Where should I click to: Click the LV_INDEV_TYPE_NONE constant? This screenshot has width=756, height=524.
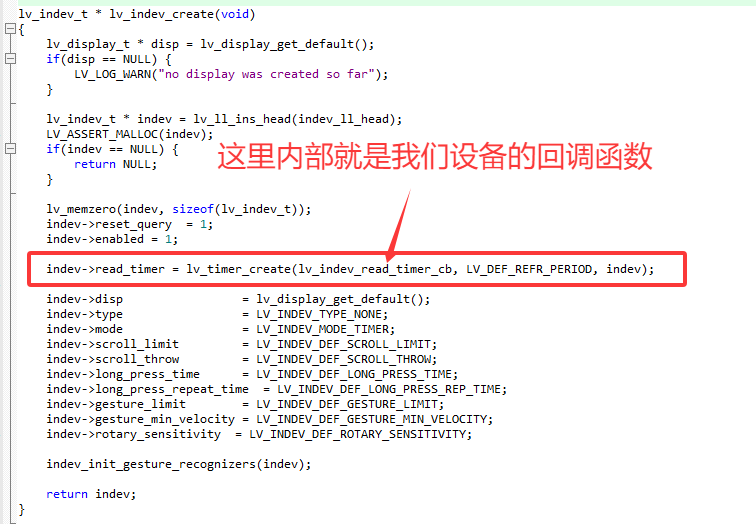click(x=319, y=314)
